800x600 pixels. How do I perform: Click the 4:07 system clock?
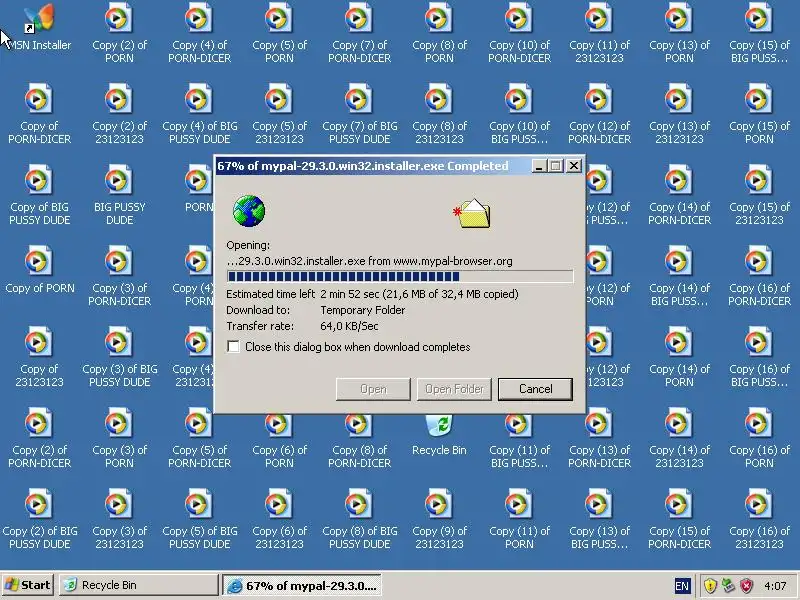[x=775, y=586]
